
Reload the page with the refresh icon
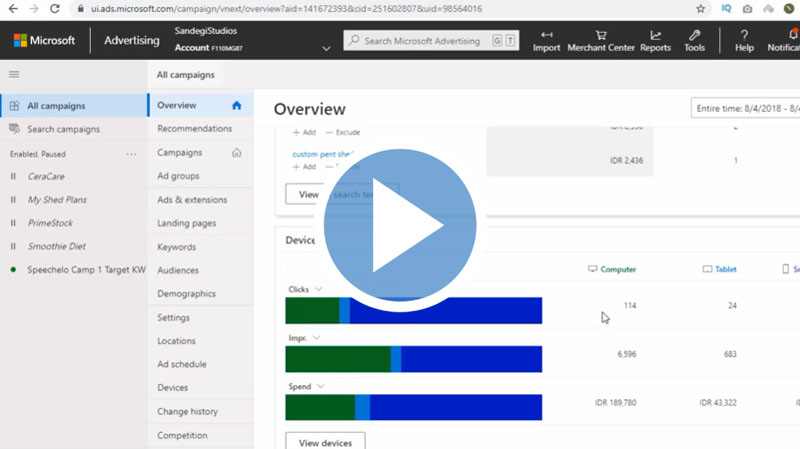click(55, 9)
